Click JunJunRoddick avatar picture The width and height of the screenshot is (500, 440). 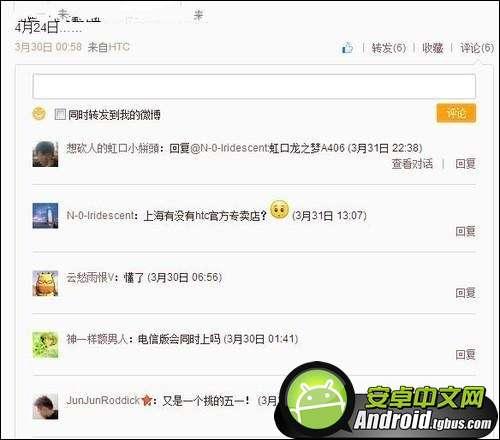(45, 407)
